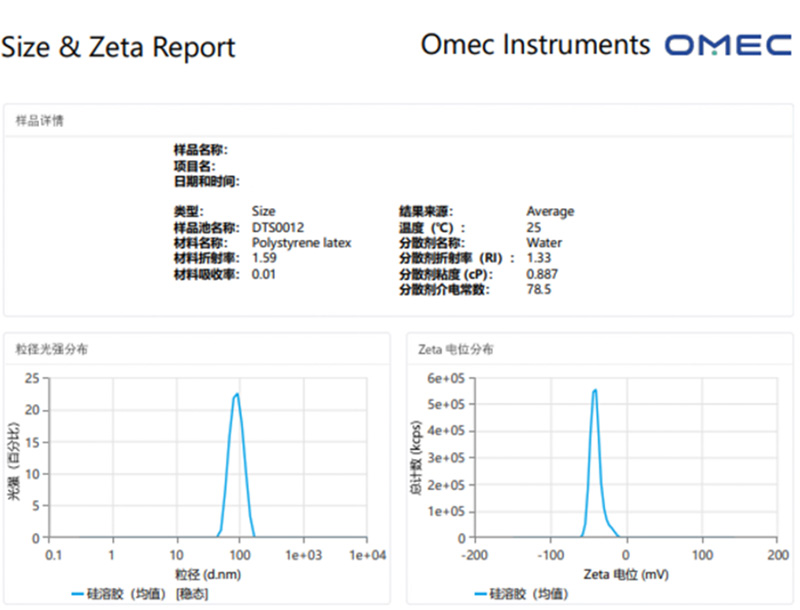Click the blue legend line in size chart
The height and width of the screenshot is (610, 800).
coord(80,594)
